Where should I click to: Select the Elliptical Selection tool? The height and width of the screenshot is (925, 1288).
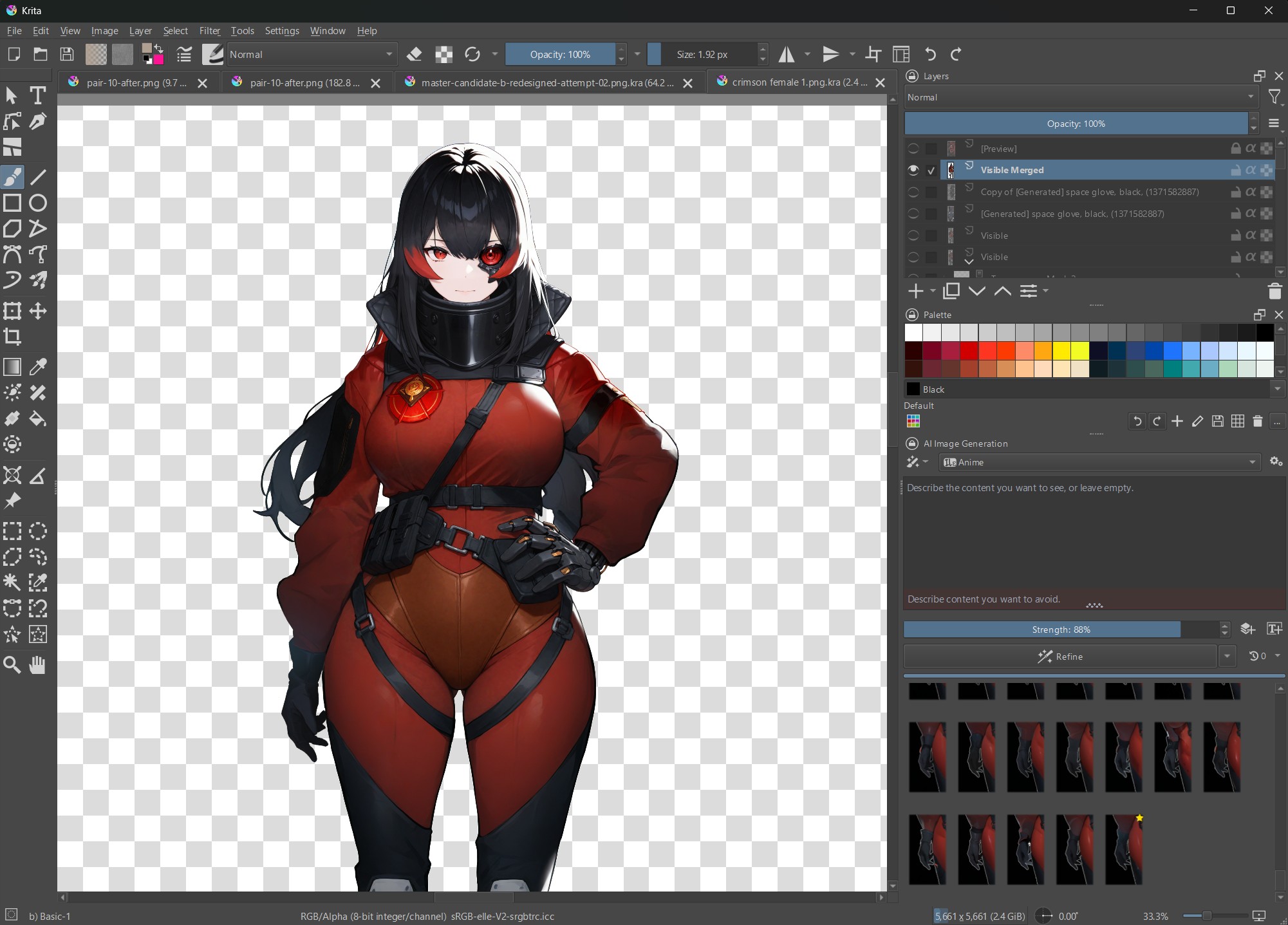38,531
